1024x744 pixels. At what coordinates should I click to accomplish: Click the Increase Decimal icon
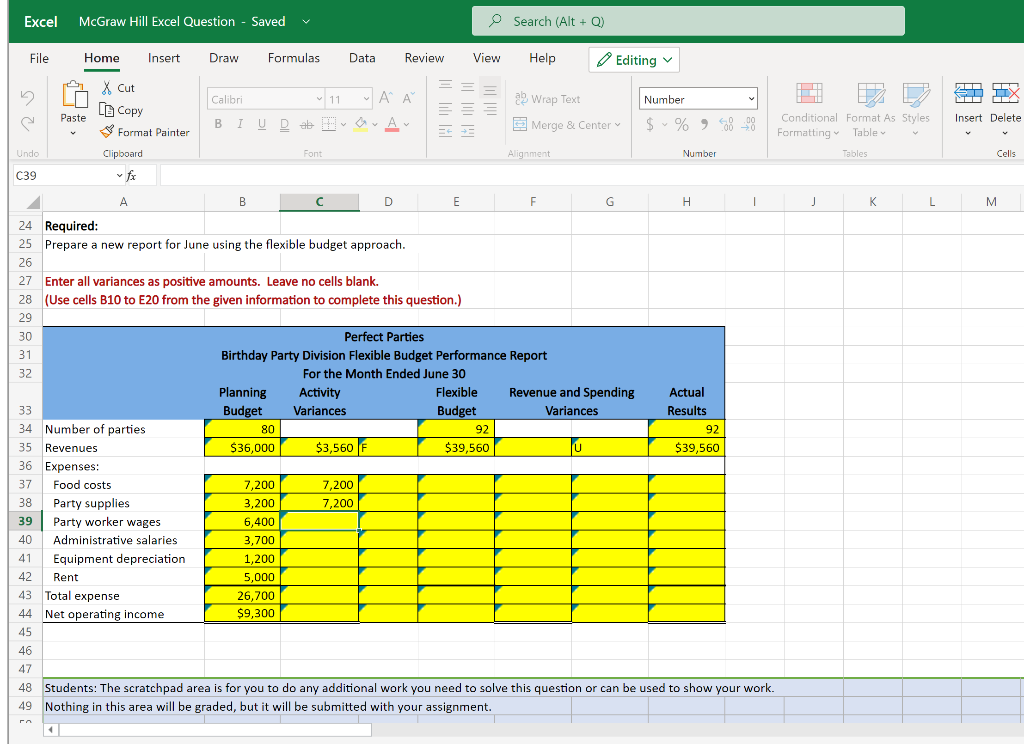[x=727, y=124]
